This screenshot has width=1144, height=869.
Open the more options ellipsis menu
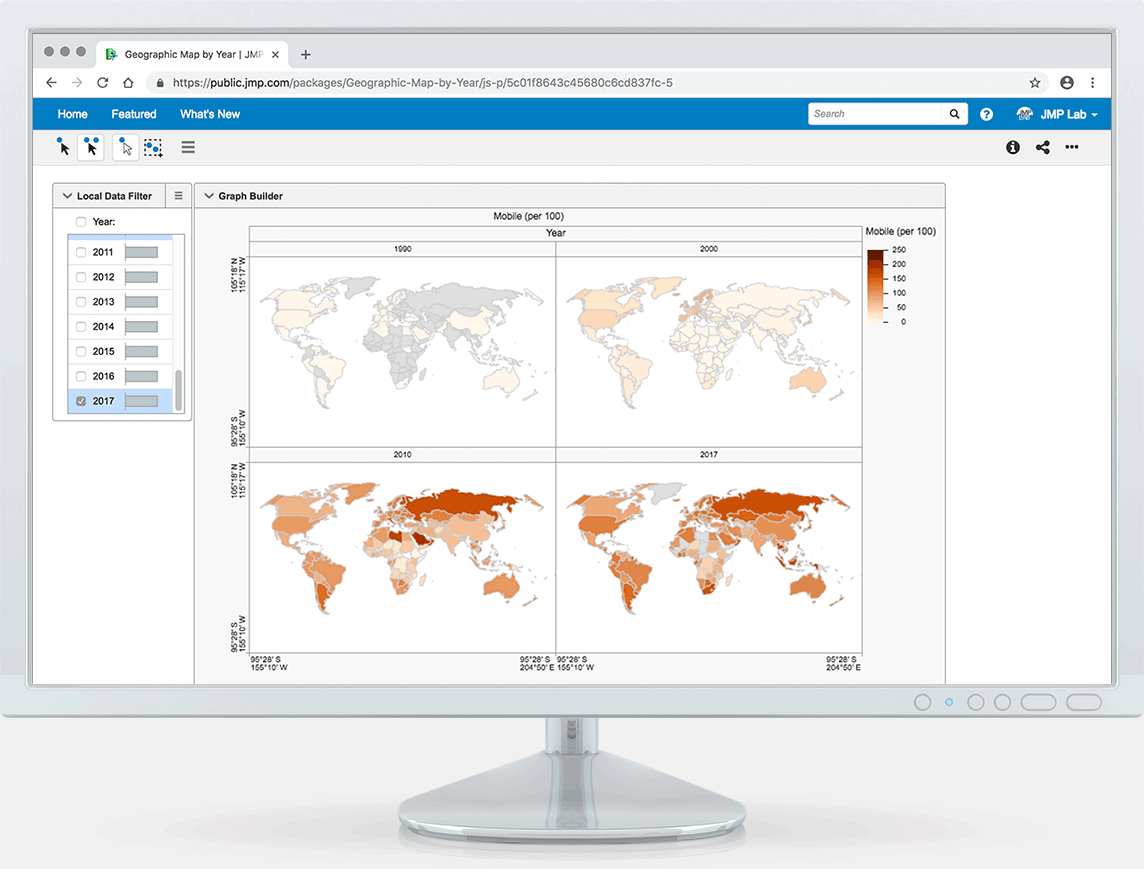click(x=1072, y=147)
